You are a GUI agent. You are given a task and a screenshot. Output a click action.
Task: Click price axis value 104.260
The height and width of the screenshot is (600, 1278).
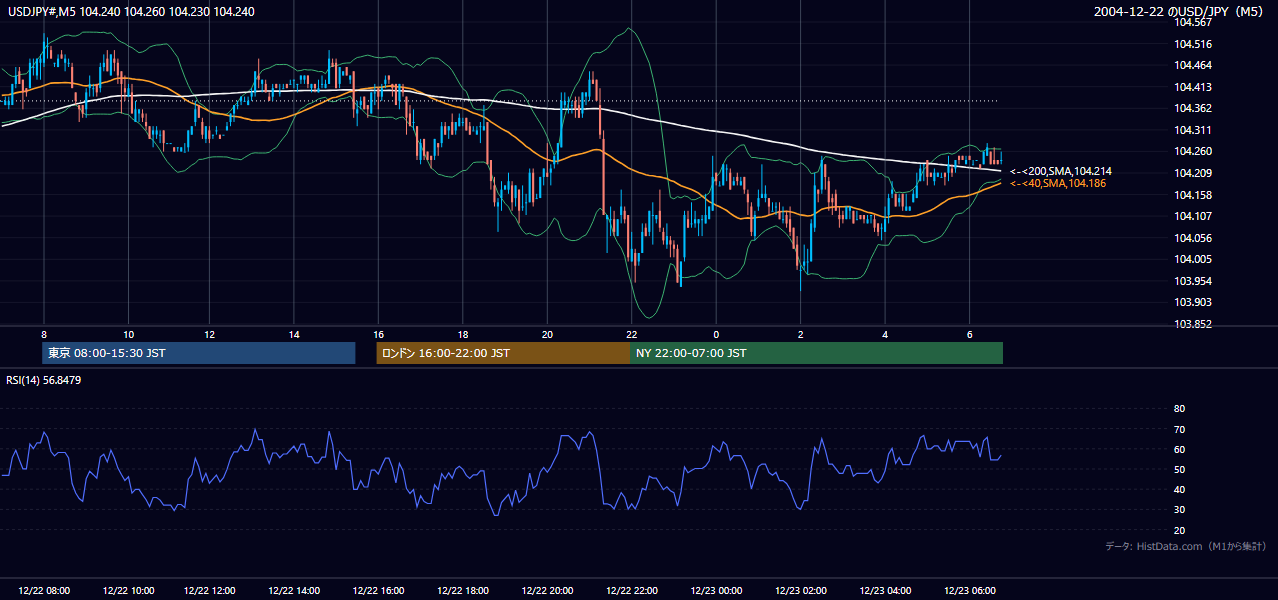tap(1194, 152)
